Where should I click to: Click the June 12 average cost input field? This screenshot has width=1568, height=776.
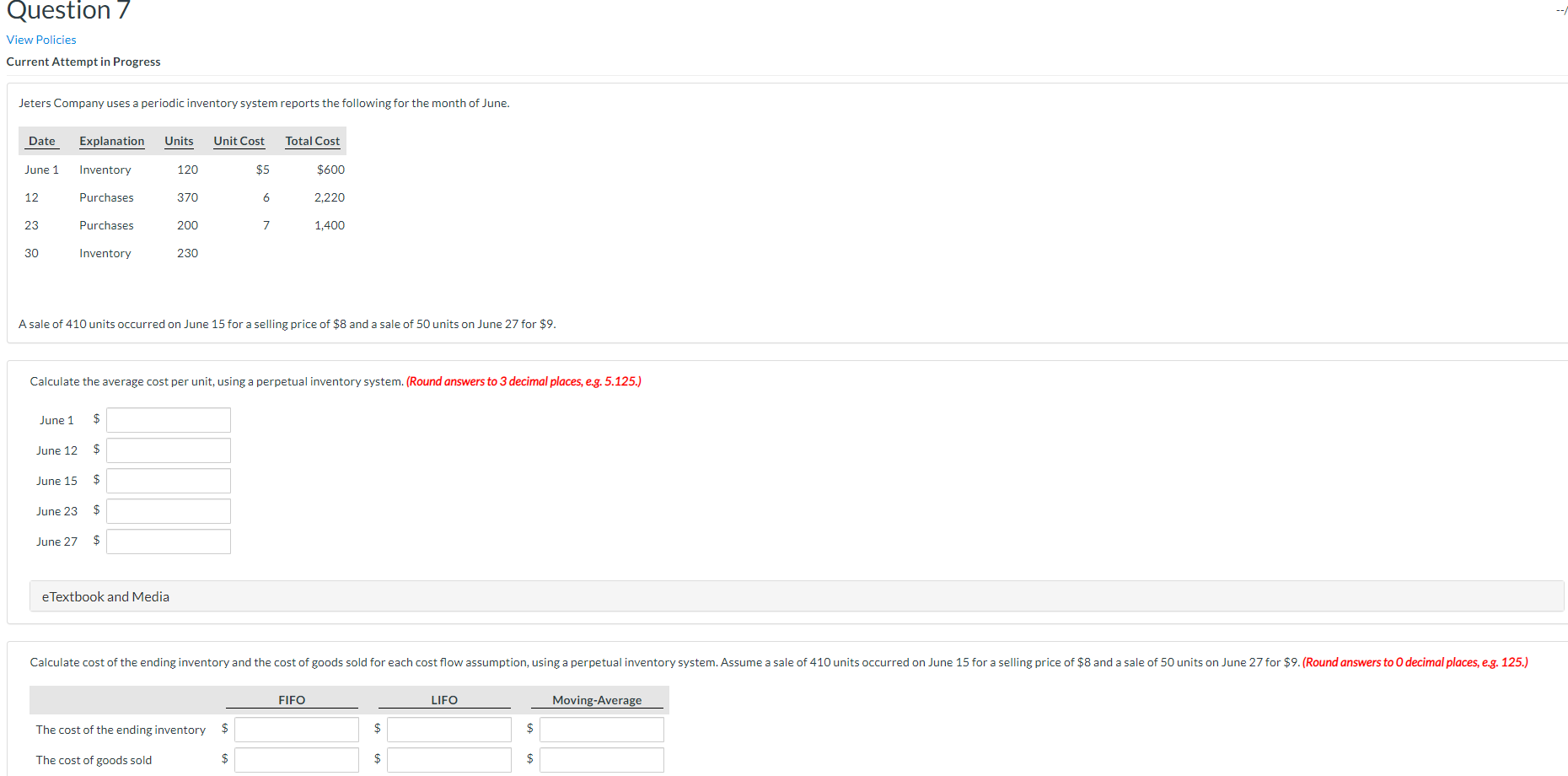(x=167, y=450)
